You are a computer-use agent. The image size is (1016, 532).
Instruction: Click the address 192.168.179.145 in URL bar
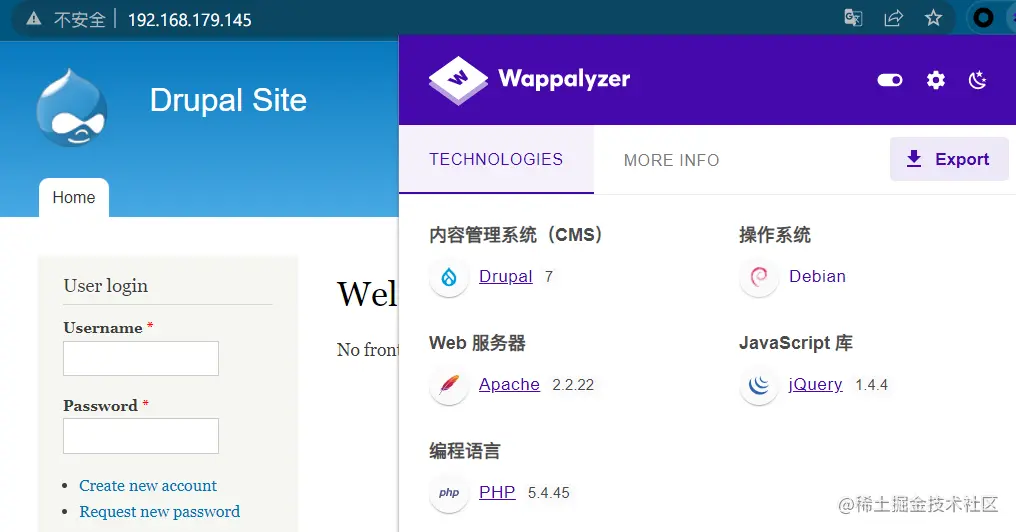click(x=190, y=20)
